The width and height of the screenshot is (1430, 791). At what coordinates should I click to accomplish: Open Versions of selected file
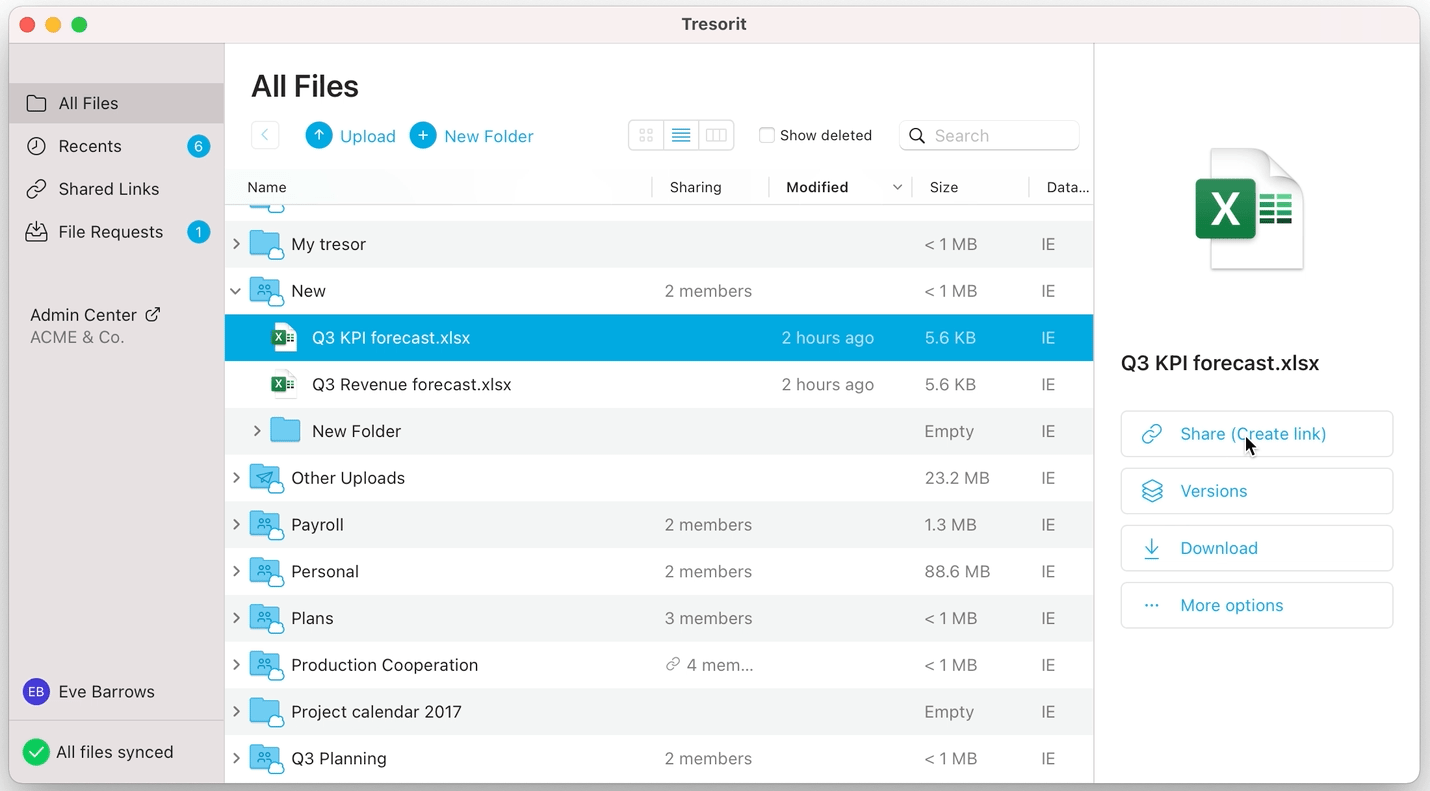pos(1257,491)
